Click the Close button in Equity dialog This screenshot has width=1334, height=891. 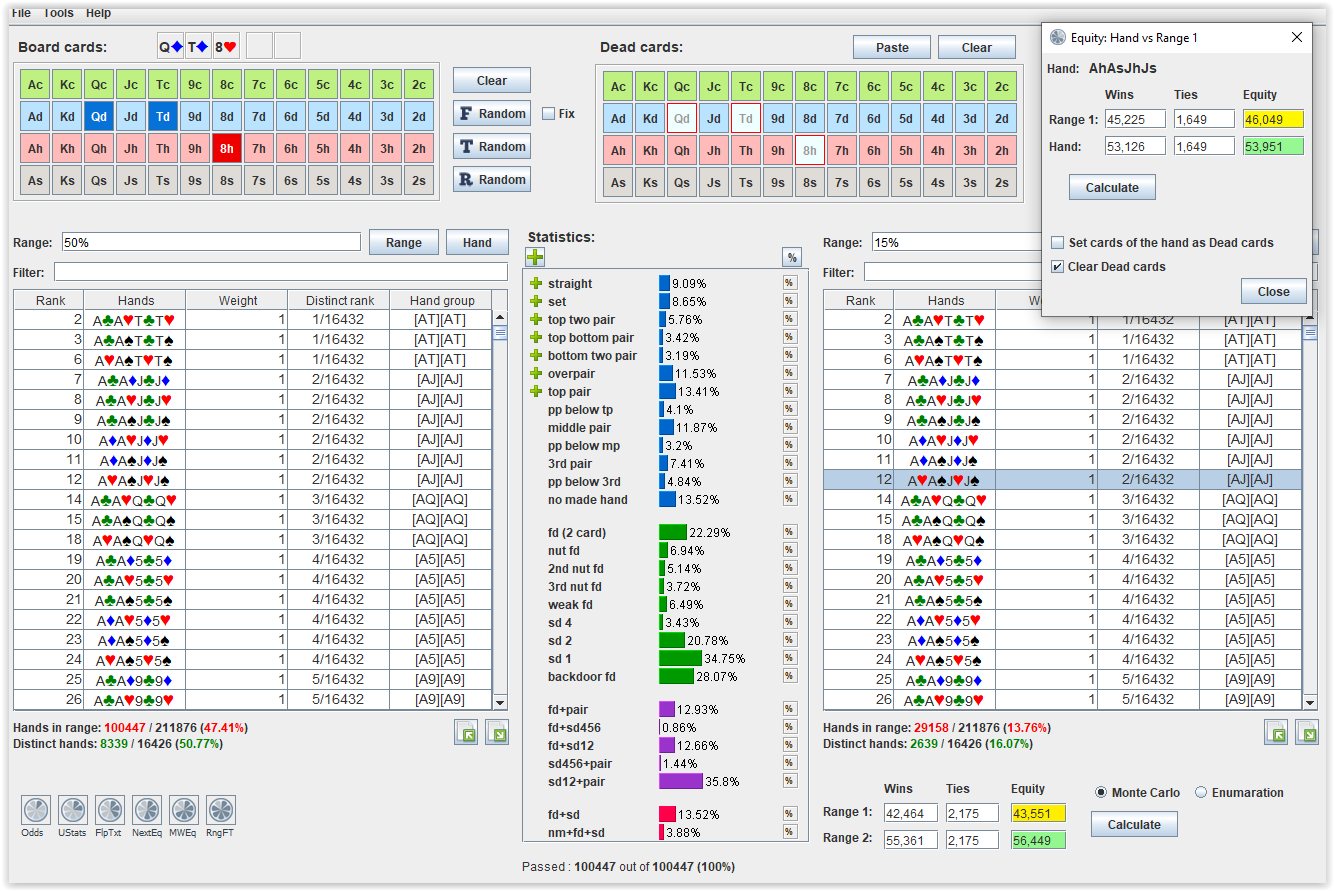pyautogui.click(x=1274, y=292)
